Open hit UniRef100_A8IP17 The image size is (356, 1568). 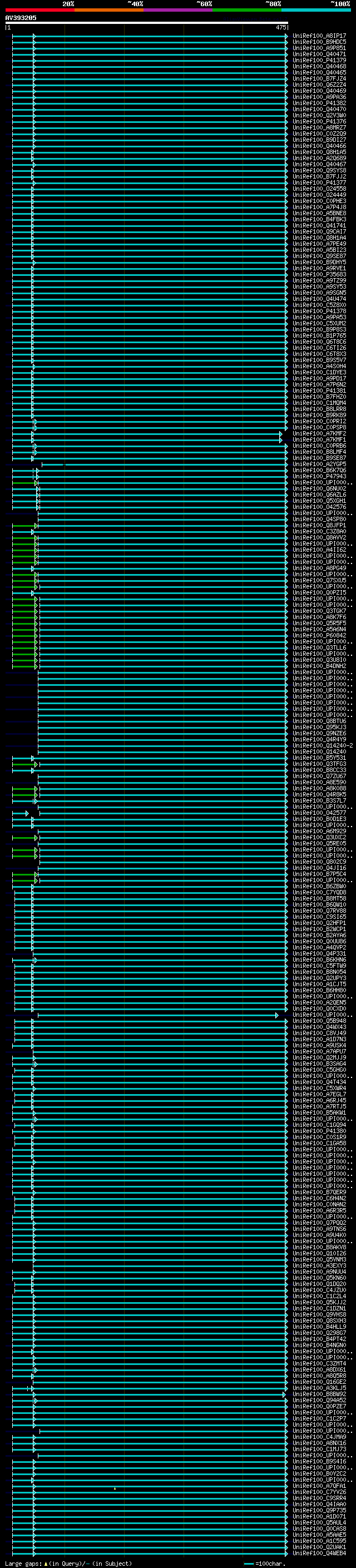coord(319,36)
